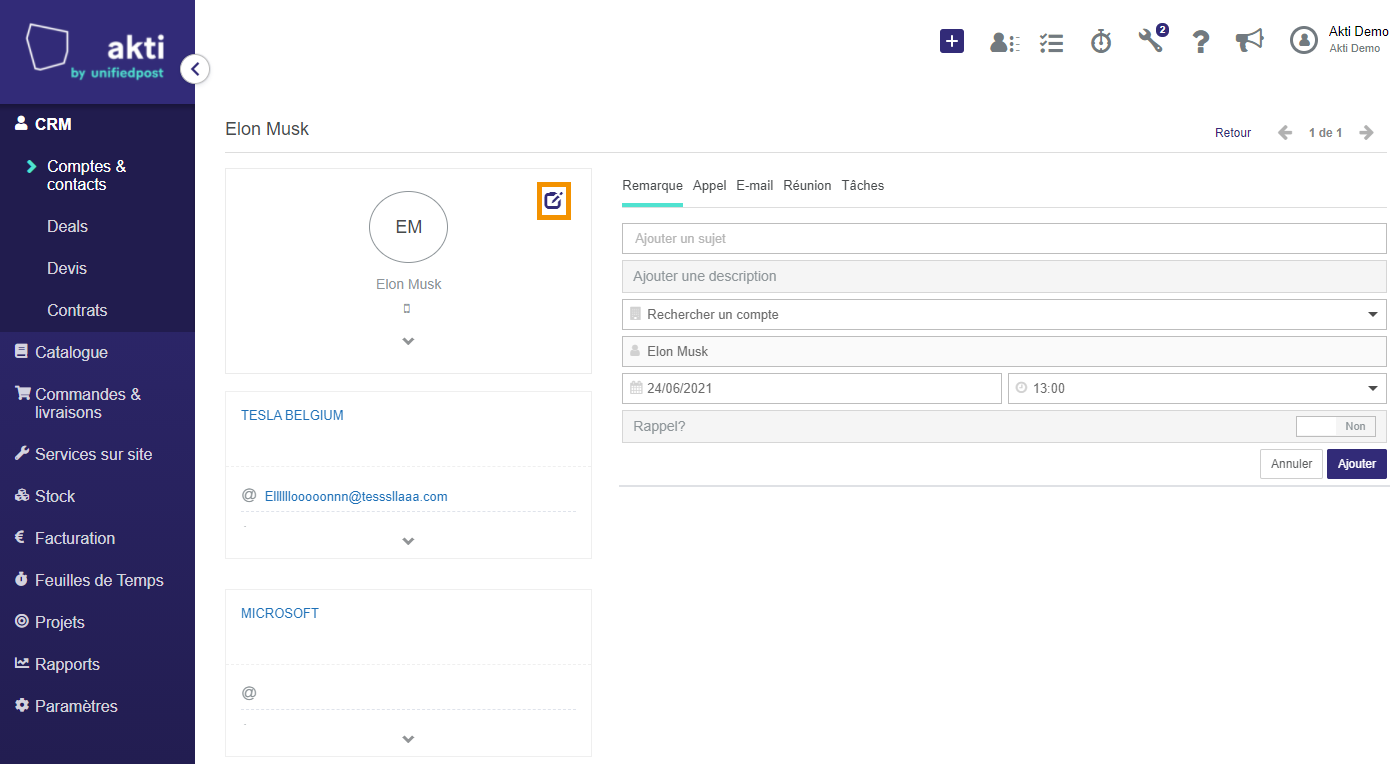Click the Elllllooooonnn@tesssllaaa.com email link
This screenshot has width=1396, height=764.
pos(356,496)
